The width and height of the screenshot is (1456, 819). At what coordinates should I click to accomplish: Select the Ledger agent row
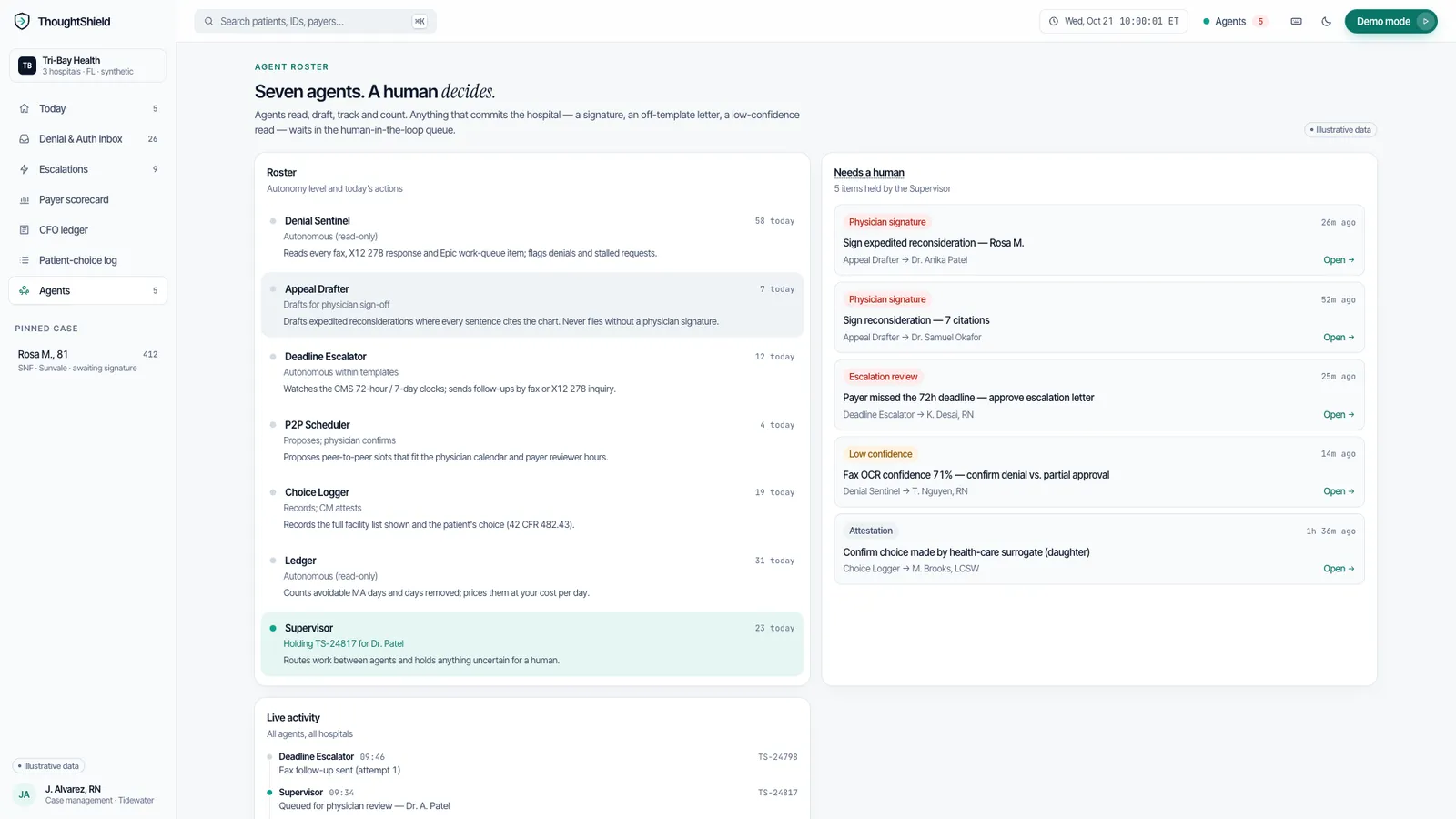[532, 576]
